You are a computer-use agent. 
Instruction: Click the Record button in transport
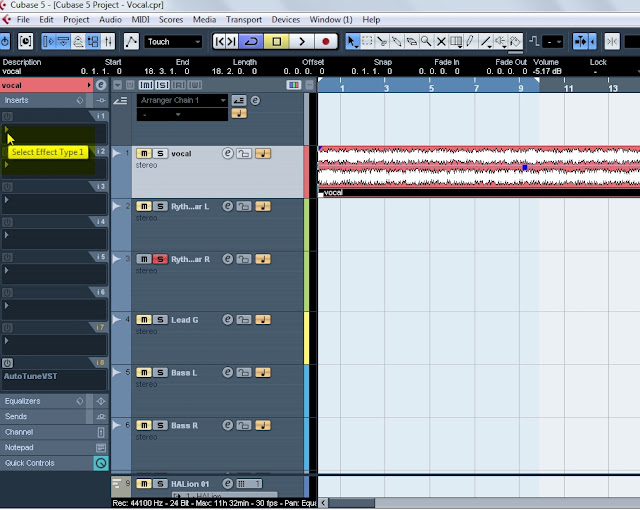coord(326,42)
